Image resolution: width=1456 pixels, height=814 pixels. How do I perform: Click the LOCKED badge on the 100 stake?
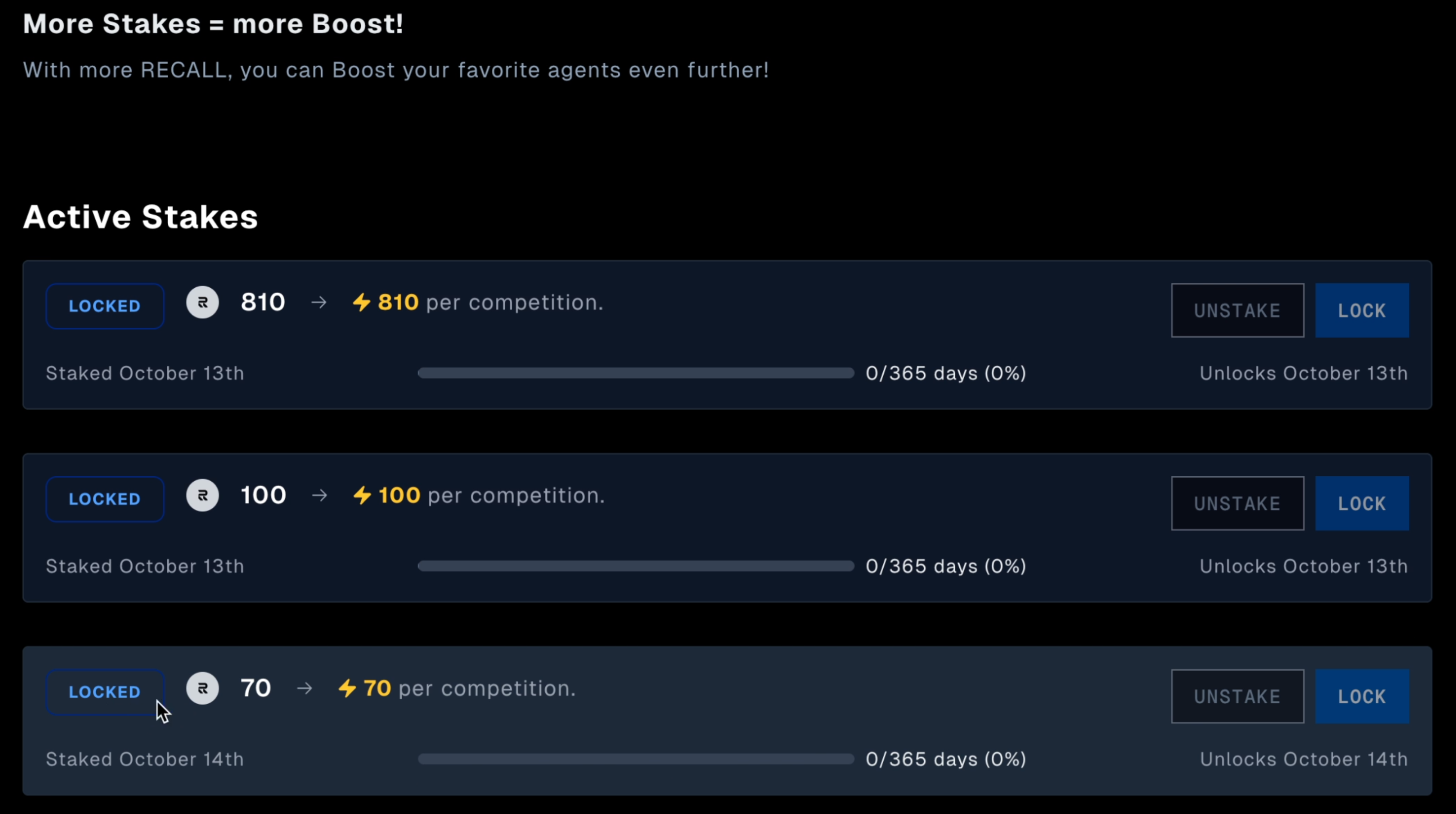click(104, 499)
